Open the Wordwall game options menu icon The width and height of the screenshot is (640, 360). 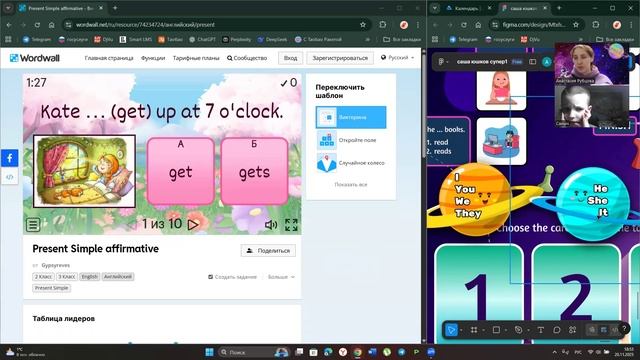point(33,224)
